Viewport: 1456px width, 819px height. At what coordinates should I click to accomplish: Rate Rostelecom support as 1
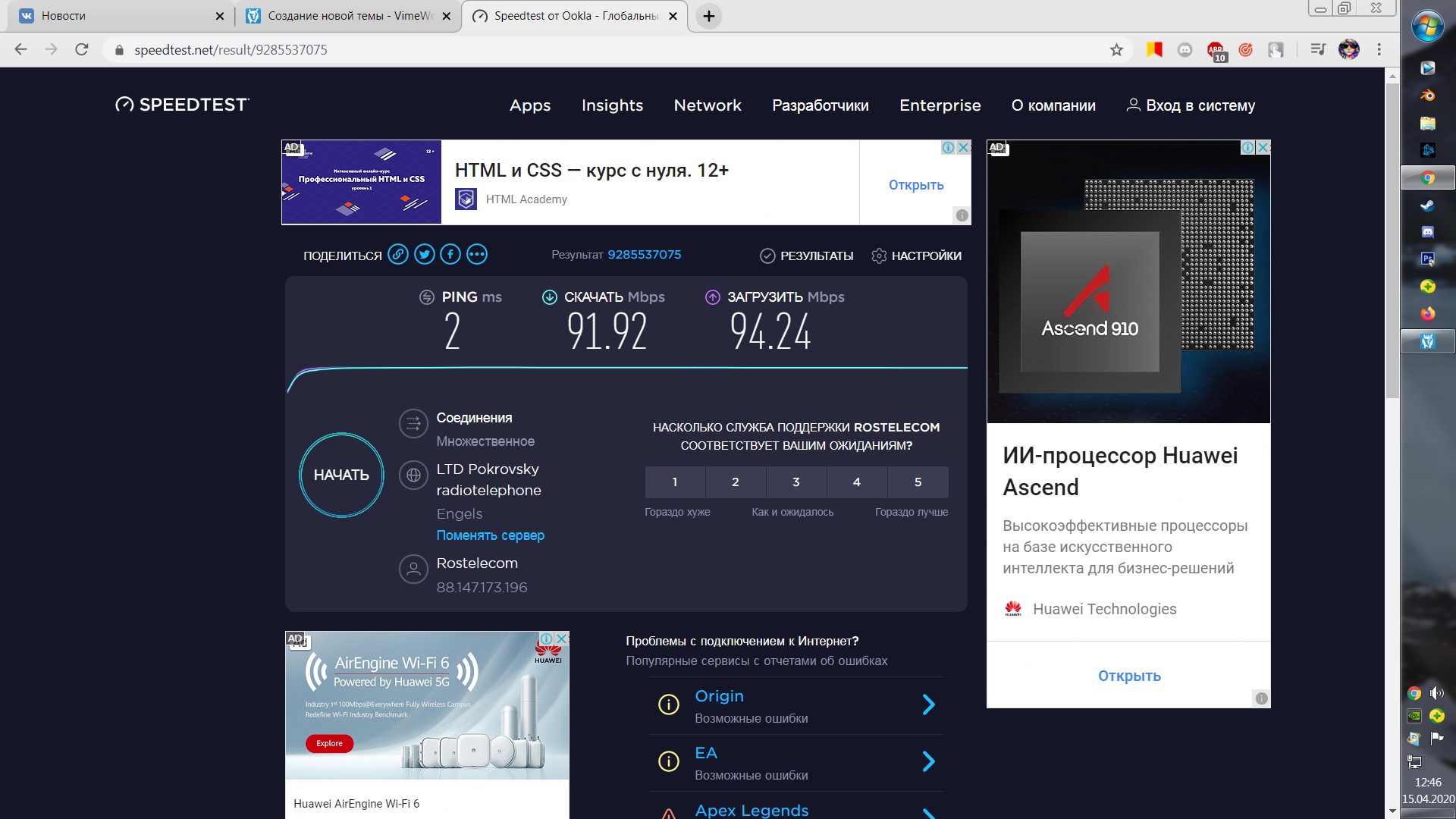point(675,482)
